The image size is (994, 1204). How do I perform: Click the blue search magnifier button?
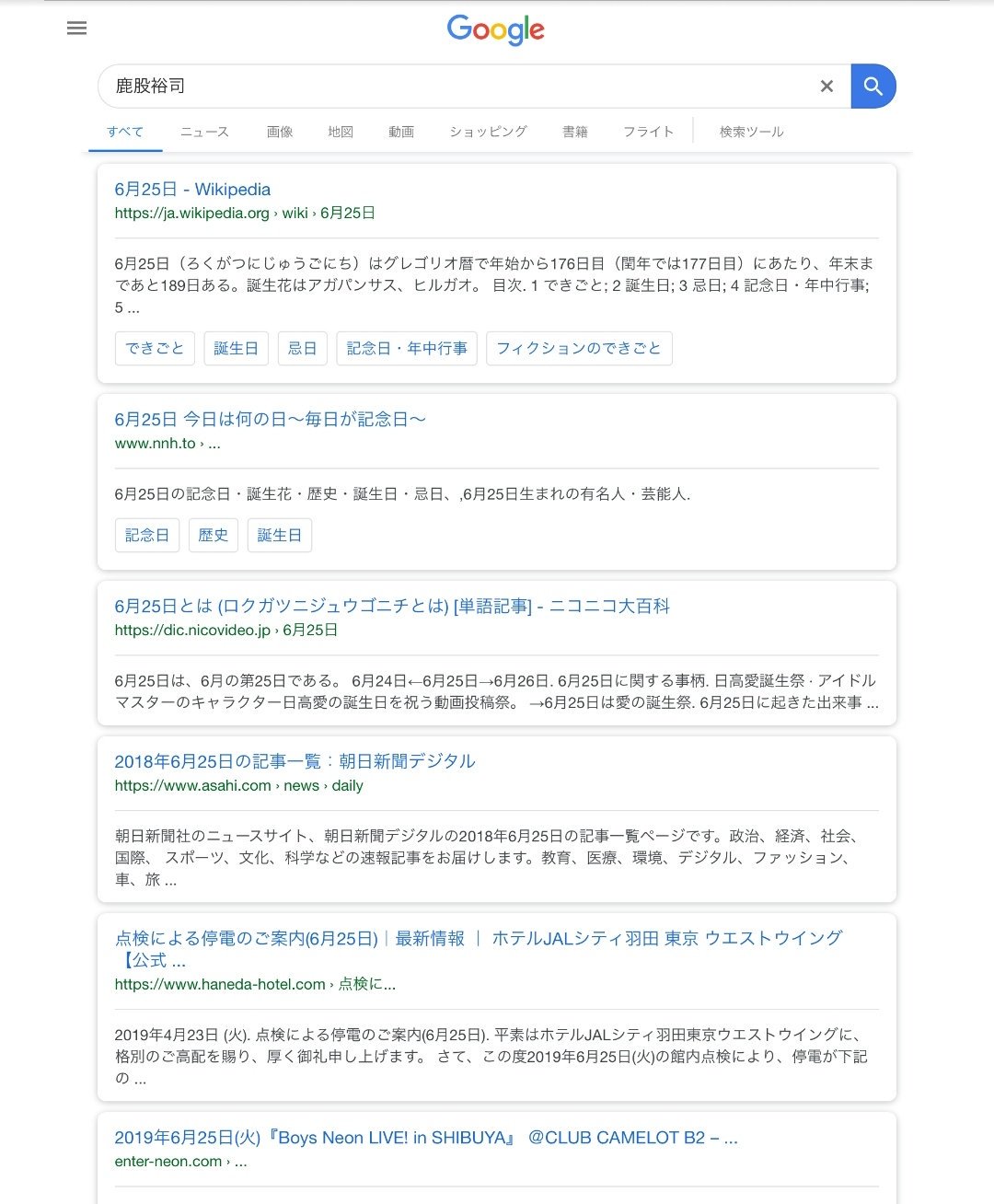[x=873, y=87]
